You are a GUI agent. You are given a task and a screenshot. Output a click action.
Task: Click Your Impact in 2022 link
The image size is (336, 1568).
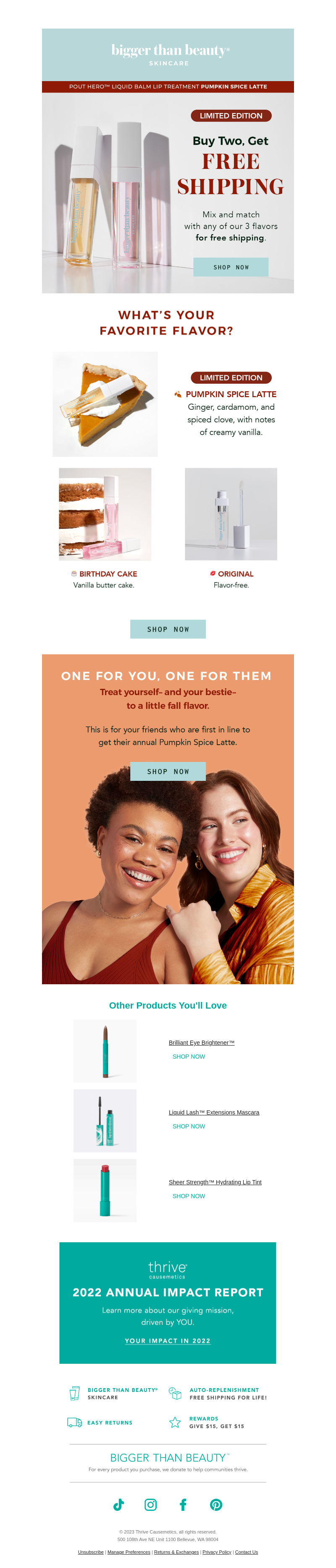tap(168, 1340)
